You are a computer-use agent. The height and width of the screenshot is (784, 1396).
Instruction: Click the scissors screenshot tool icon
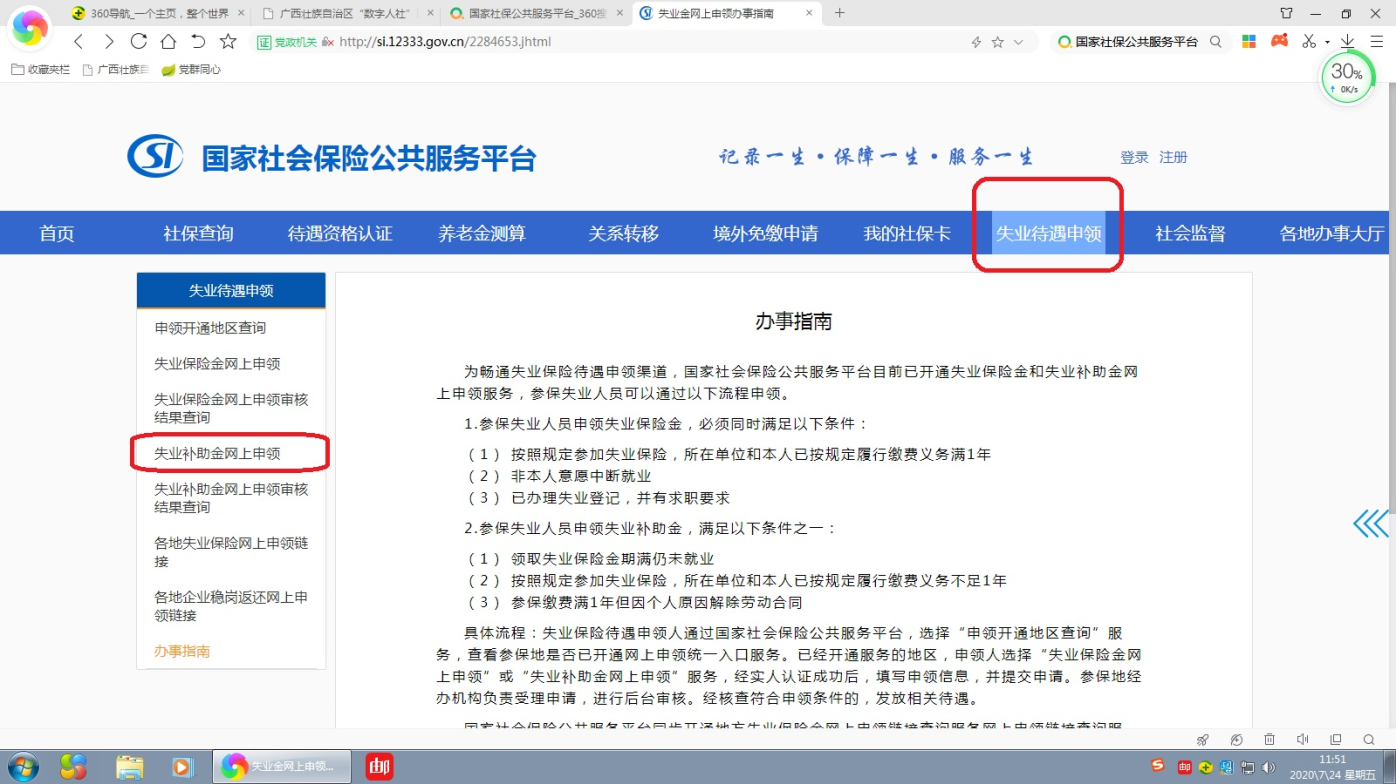pos(1309,42)
